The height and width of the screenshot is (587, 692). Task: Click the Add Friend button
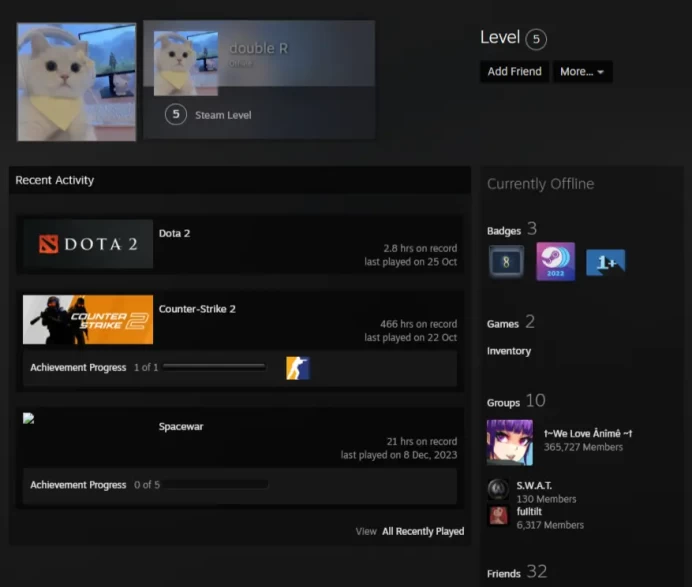click(514, 71)
